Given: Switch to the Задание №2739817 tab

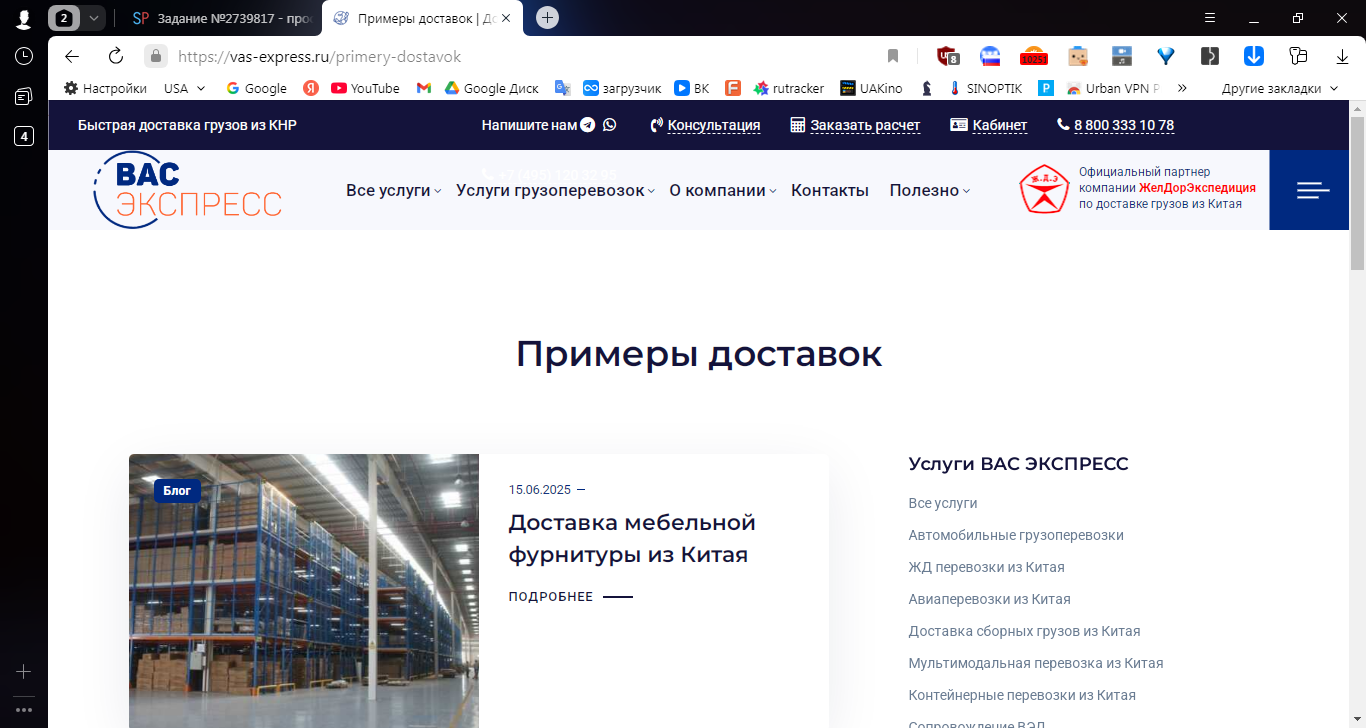Looking at the screenshot, I should tap(222, 18).
